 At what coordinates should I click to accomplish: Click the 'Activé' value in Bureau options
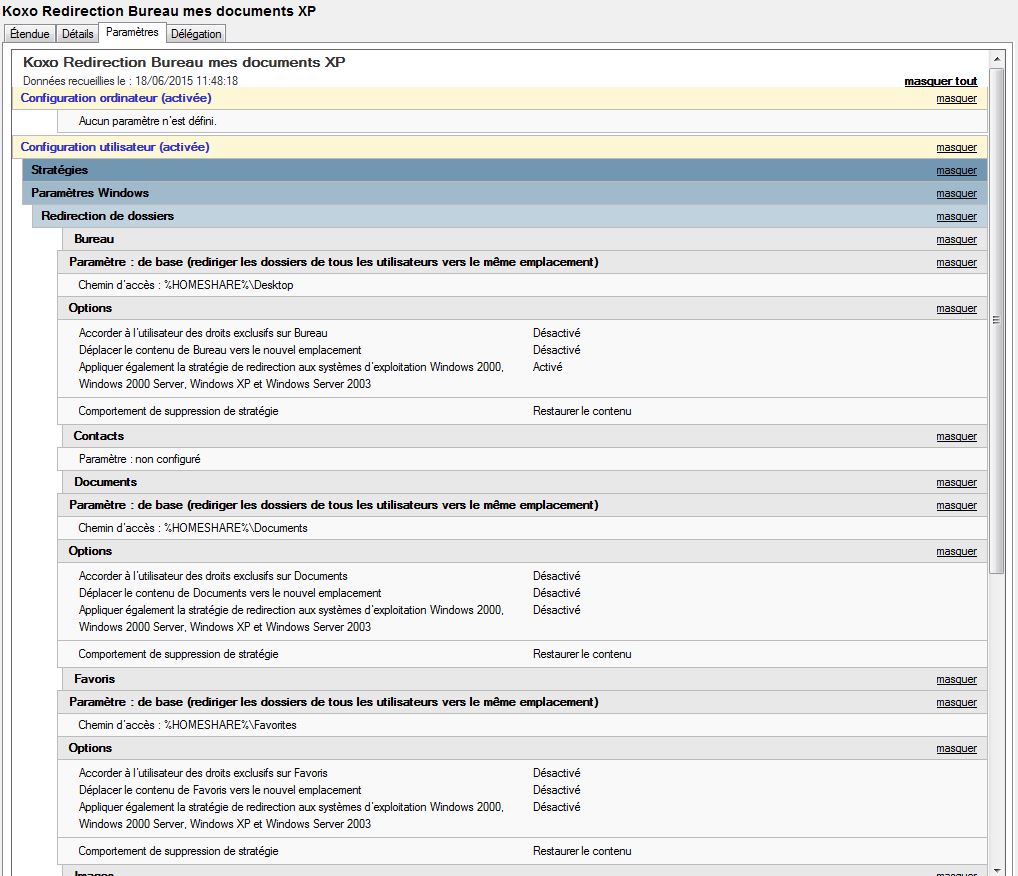coord(548,367)
